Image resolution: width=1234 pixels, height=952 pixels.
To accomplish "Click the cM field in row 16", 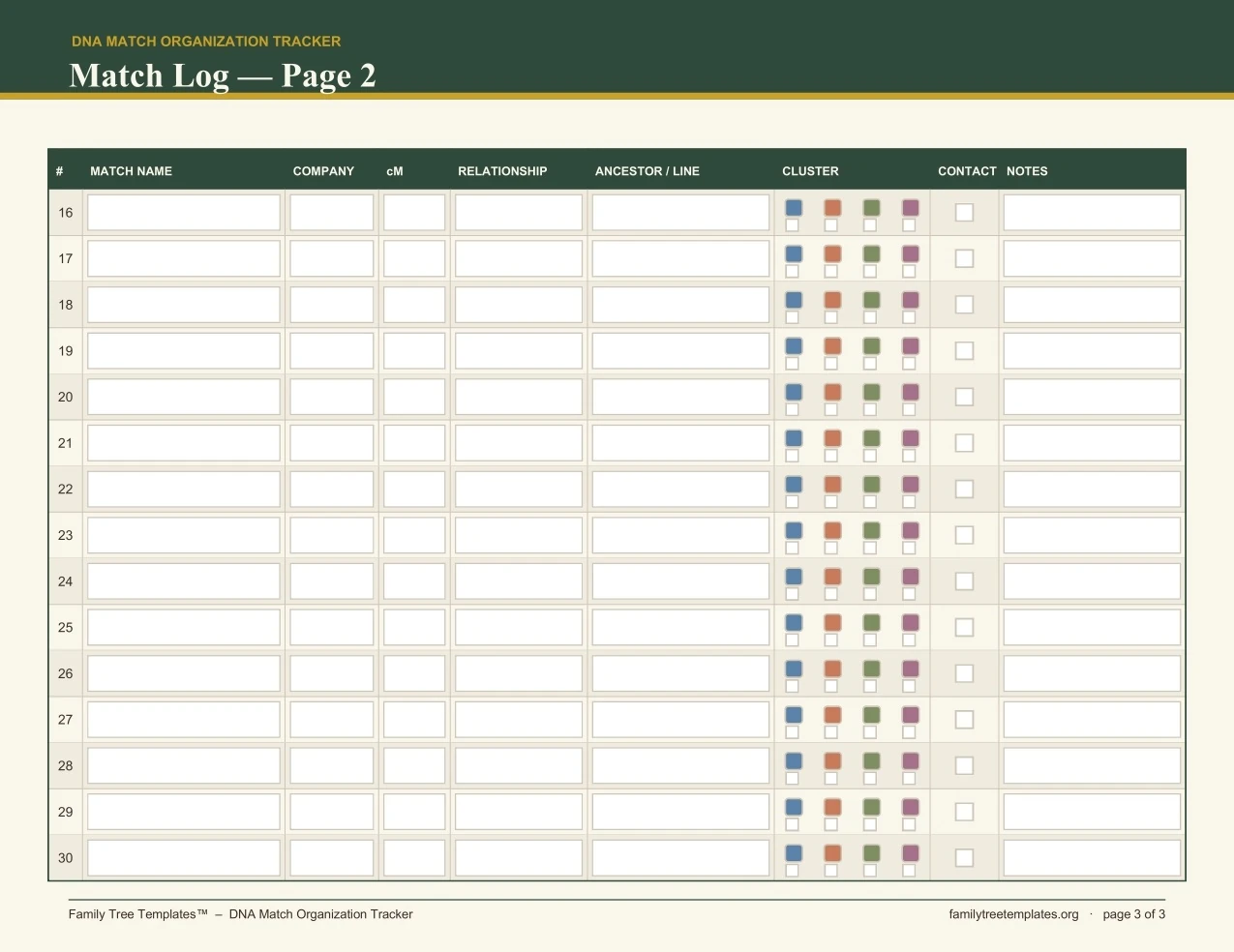I will coord(414,213).
